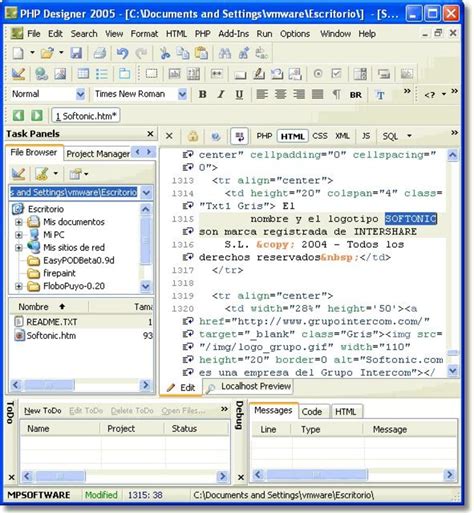Screen dimensions: 474x515
Task: Click the Find binoculars icon
Action: (x=225, y=53)
